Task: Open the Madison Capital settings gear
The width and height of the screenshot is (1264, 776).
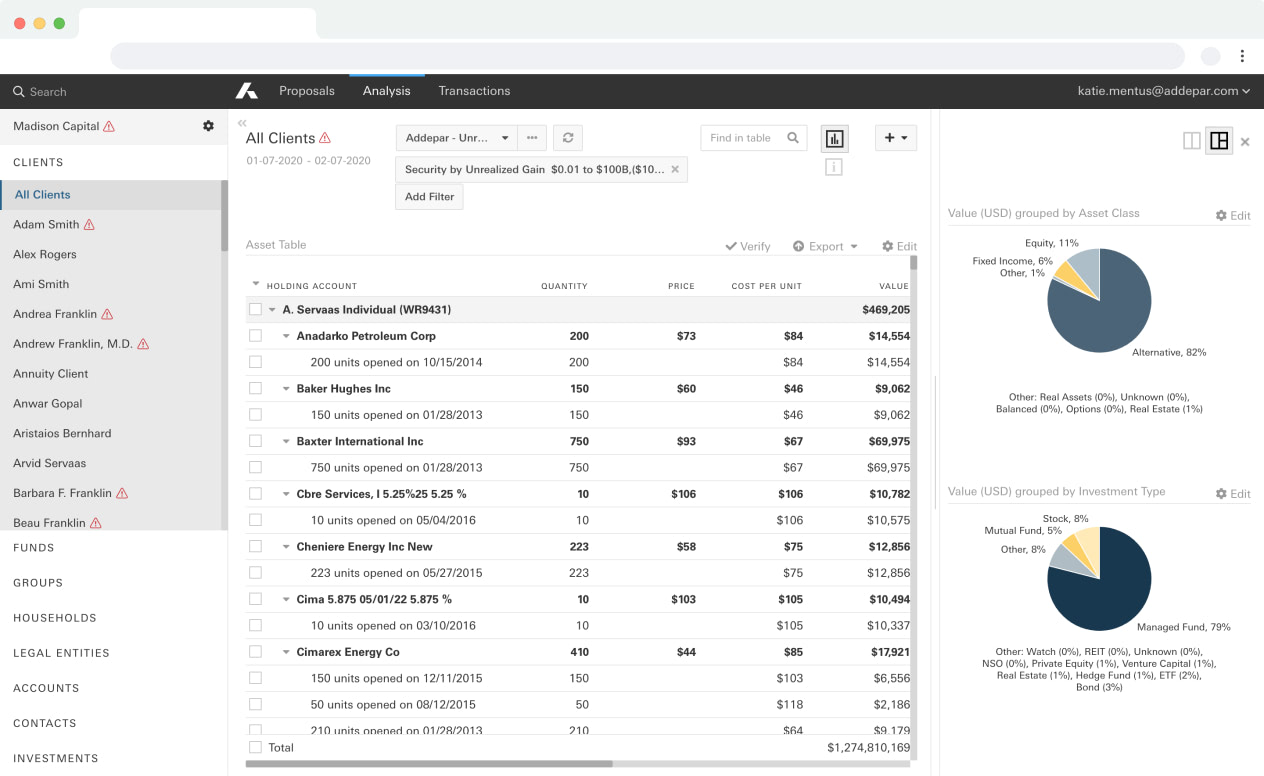Action: (208, 126)
